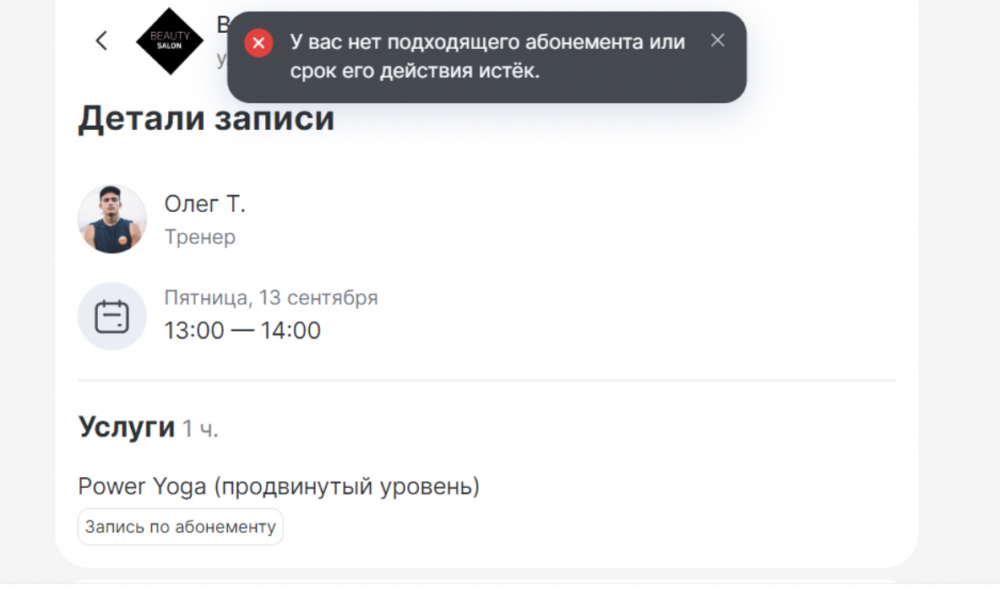The height and width of the screenshot is (591, 1000).
Task: Click the salon subtitle under the name
Action: 222,59
